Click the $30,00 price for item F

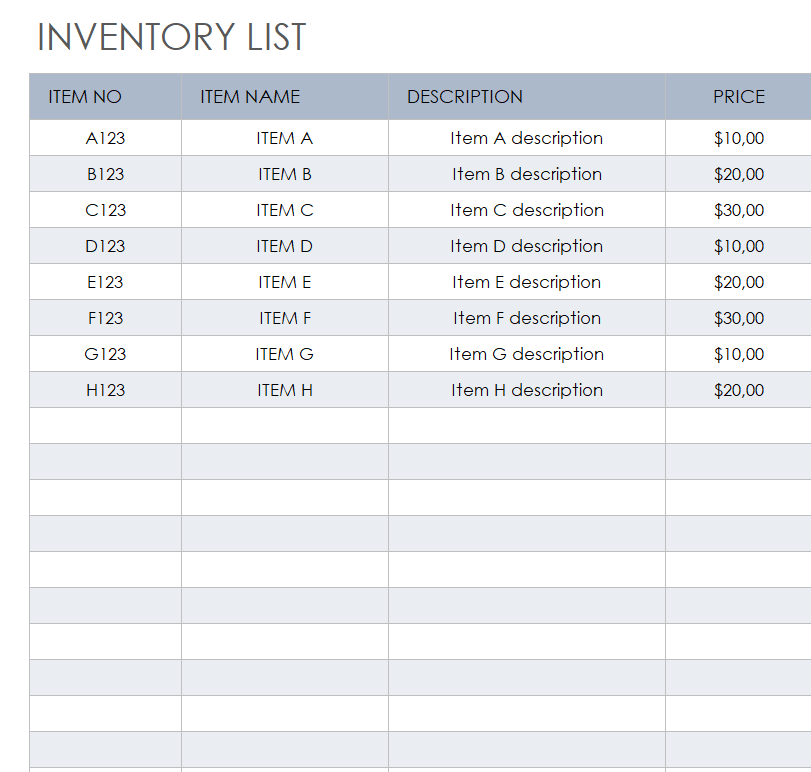point(739,318)
